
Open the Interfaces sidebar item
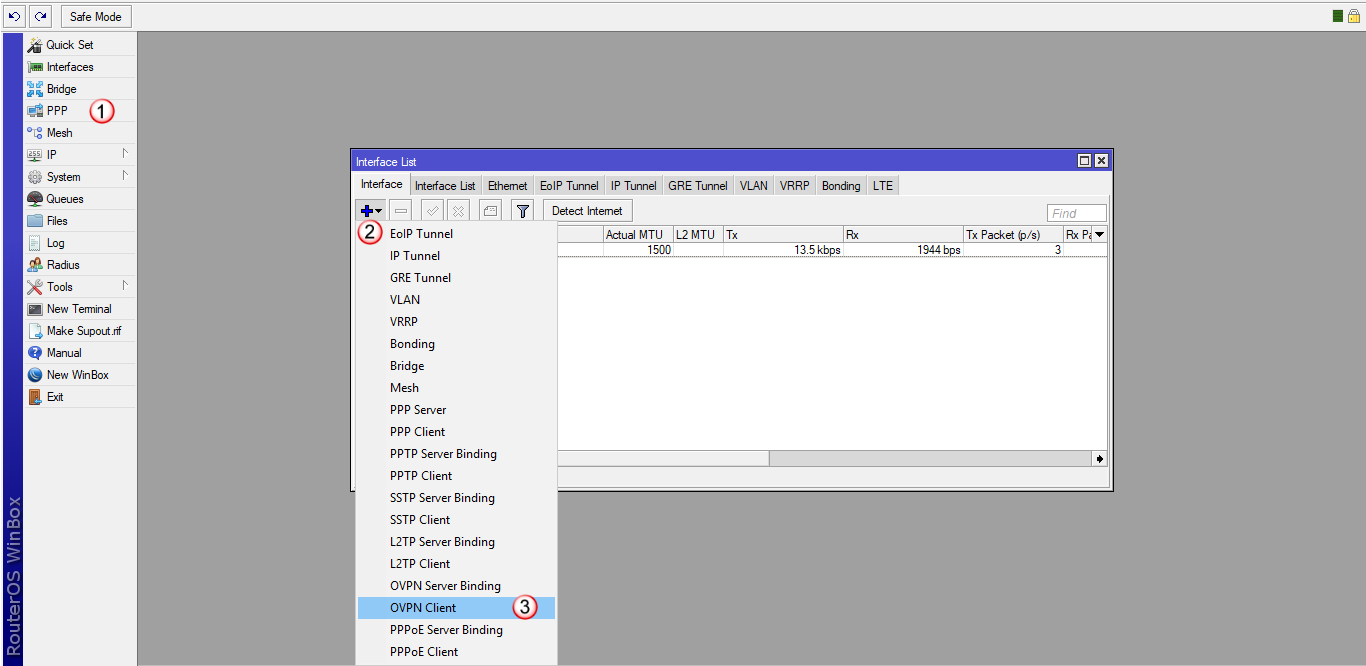click(80, 67)
